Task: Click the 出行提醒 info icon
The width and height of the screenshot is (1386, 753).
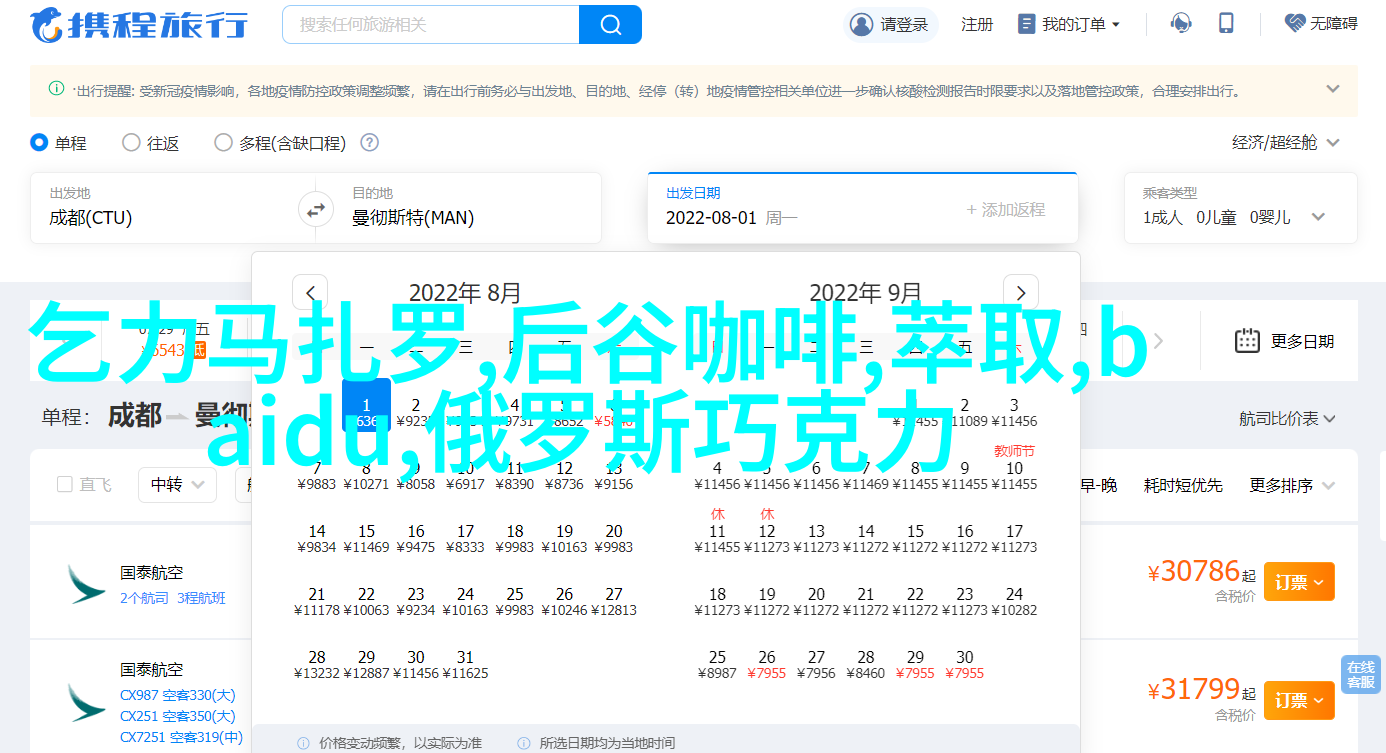Action: coord(56,89)
